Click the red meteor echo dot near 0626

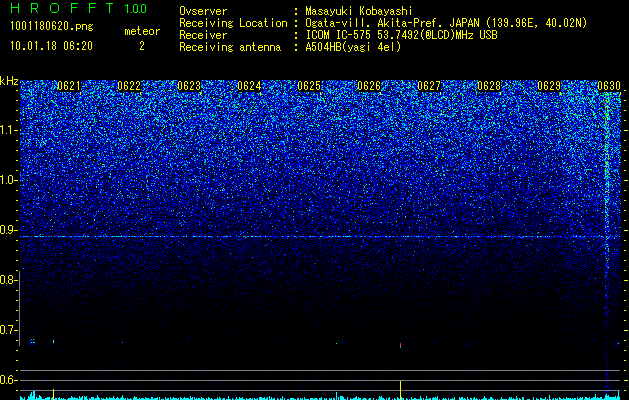400,345
